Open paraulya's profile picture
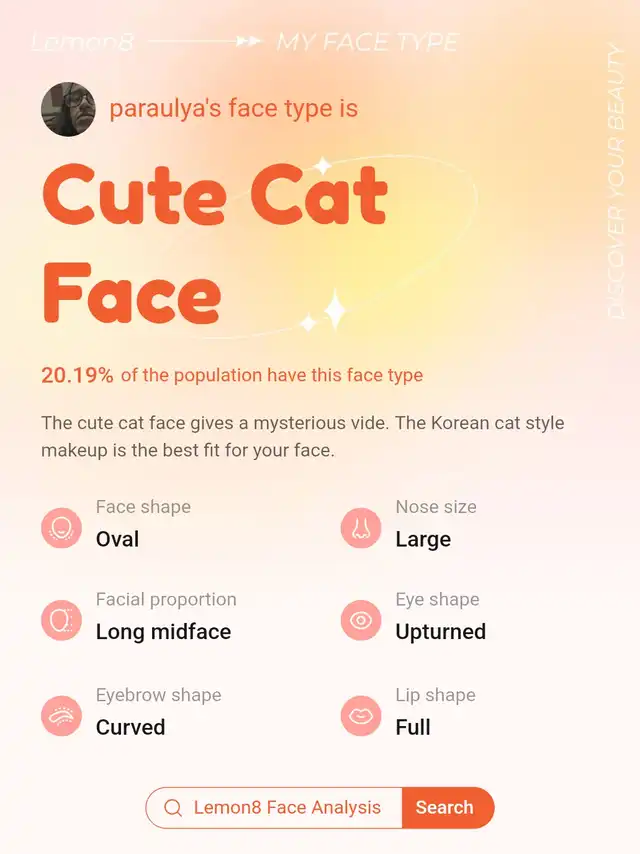 (x=68, y=109)
